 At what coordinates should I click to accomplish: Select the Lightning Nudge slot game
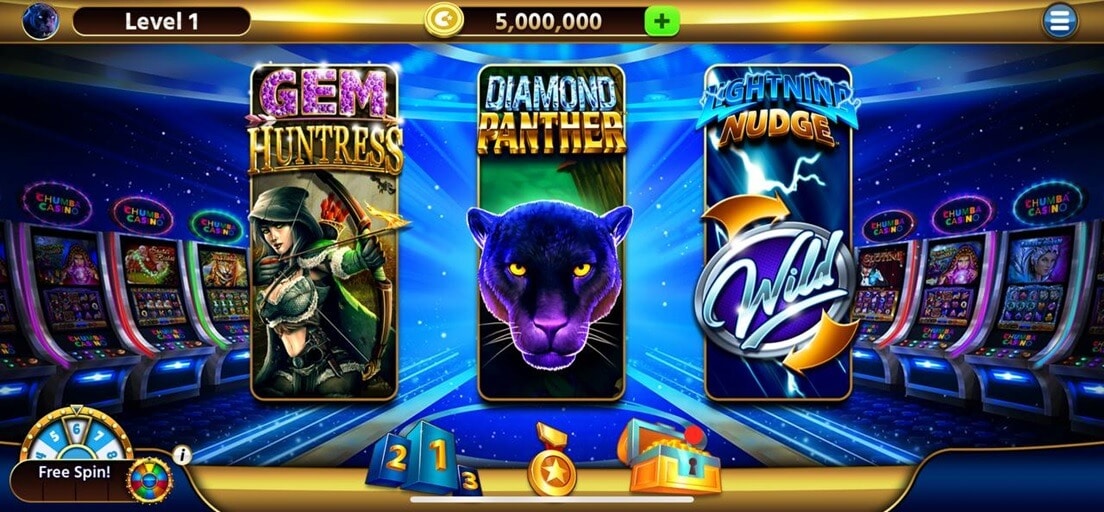(778, 232)
